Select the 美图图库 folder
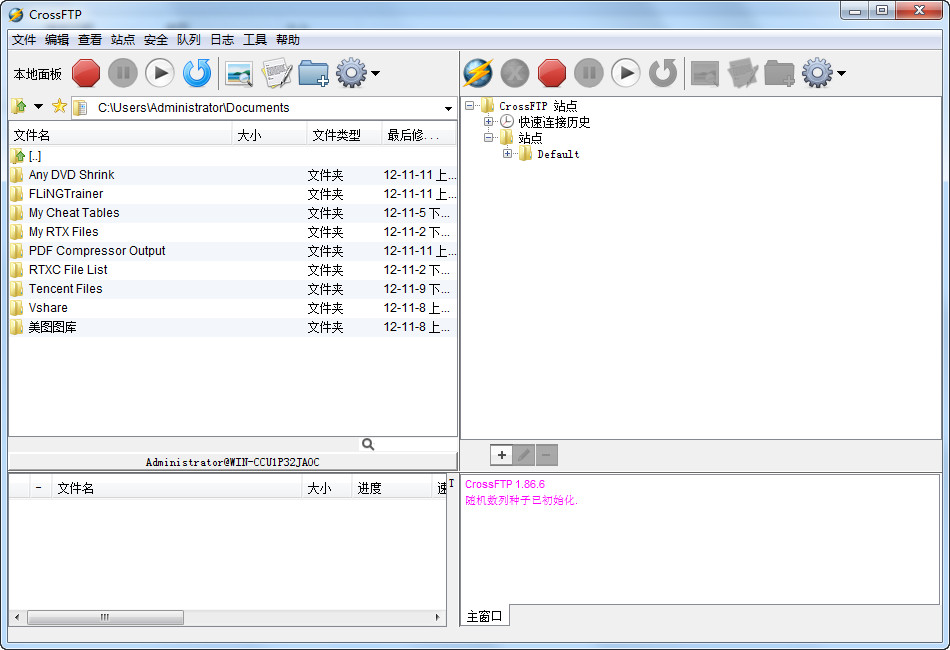The image size is (950, 650). click(x=233, y=327)
